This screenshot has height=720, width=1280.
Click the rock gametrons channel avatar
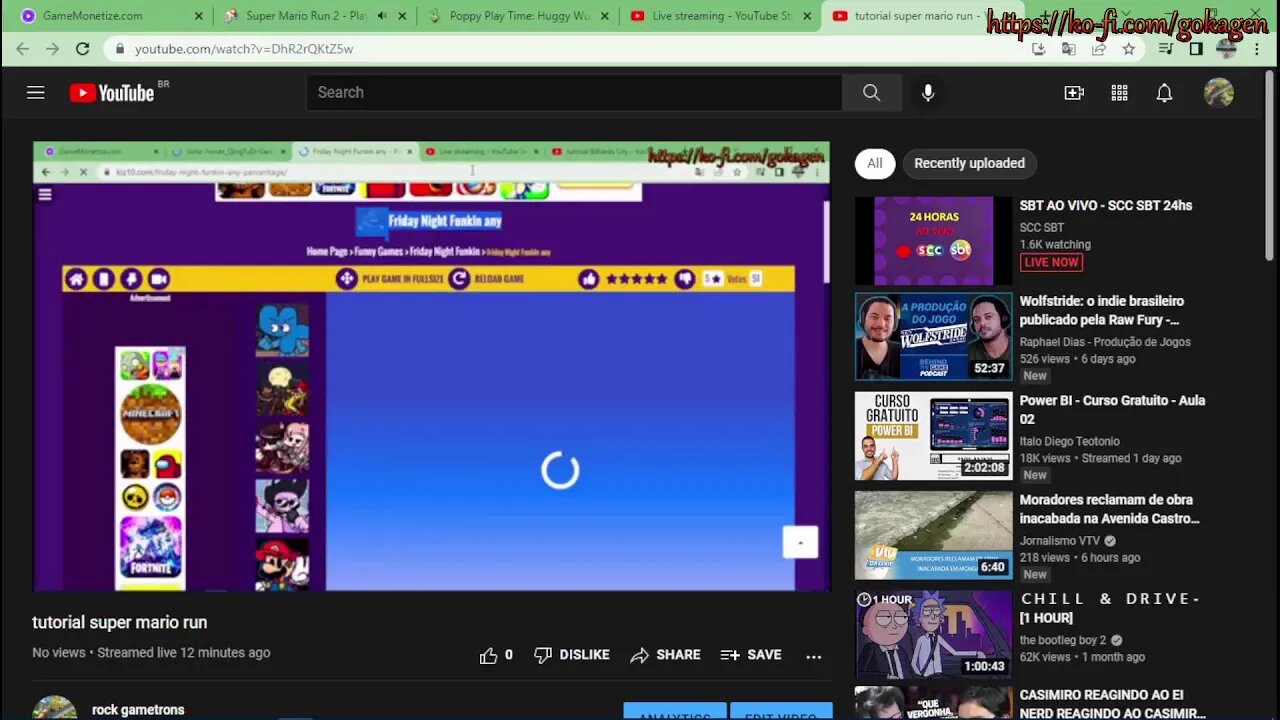[55, 708]
